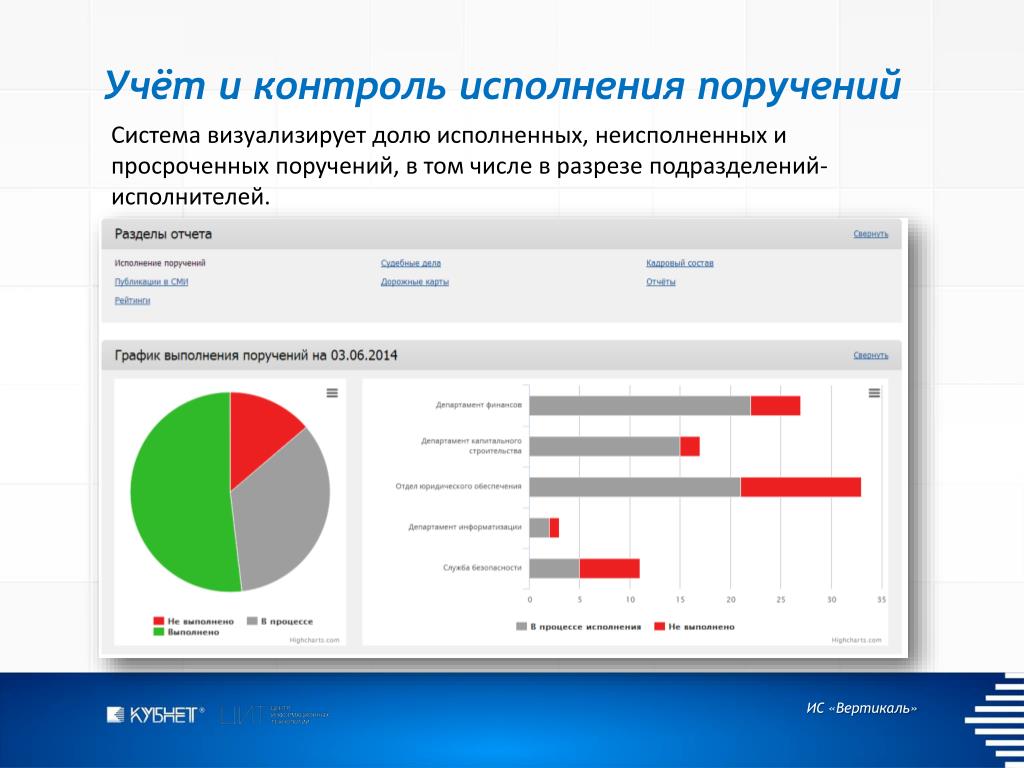Open the Кадровый состав section

(680, 263)
